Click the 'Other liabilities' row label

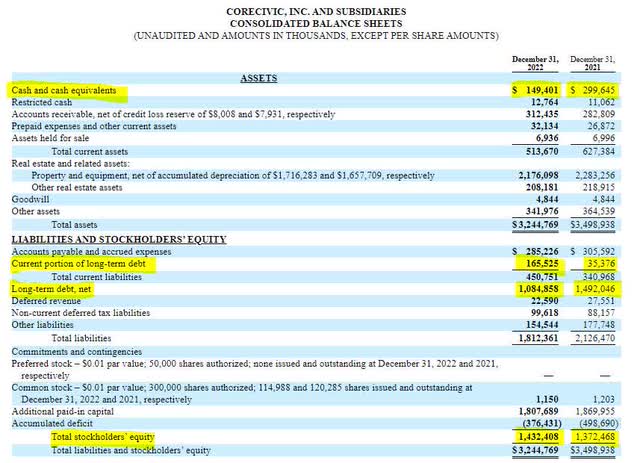[42, 325]
